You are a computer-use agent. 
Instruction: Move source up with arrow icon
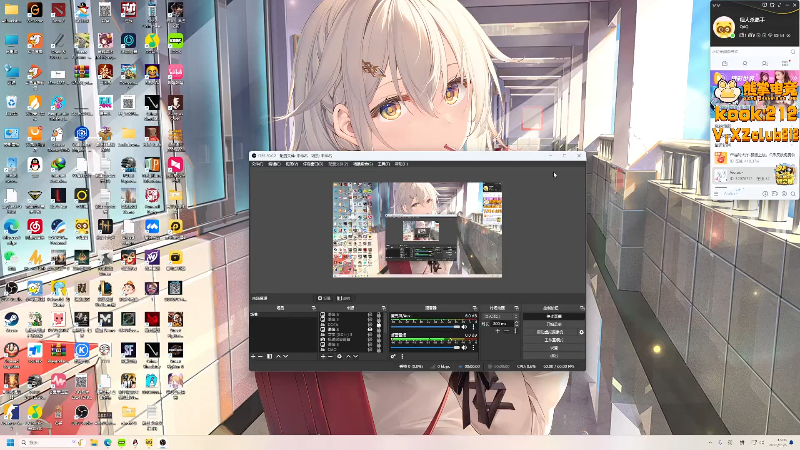pyautogui.click(x=348, y=356)
